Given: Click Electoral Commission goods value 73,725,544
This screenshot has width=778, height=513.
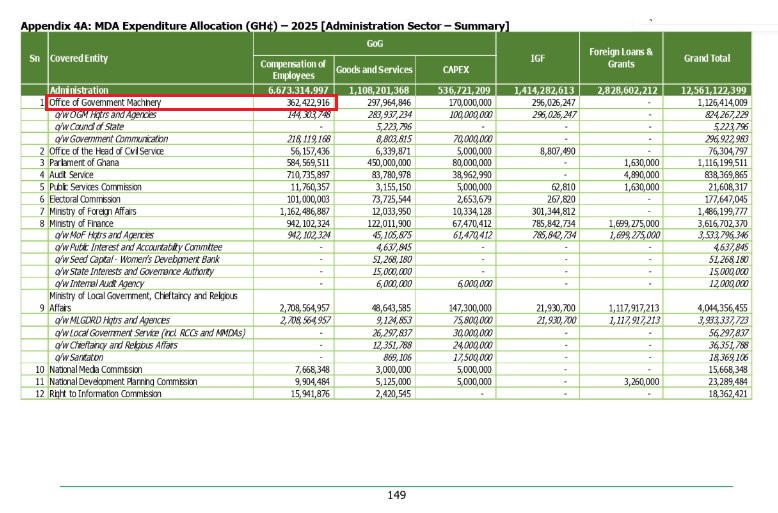Looking at the screenshot, I should (x=392, y=199).
